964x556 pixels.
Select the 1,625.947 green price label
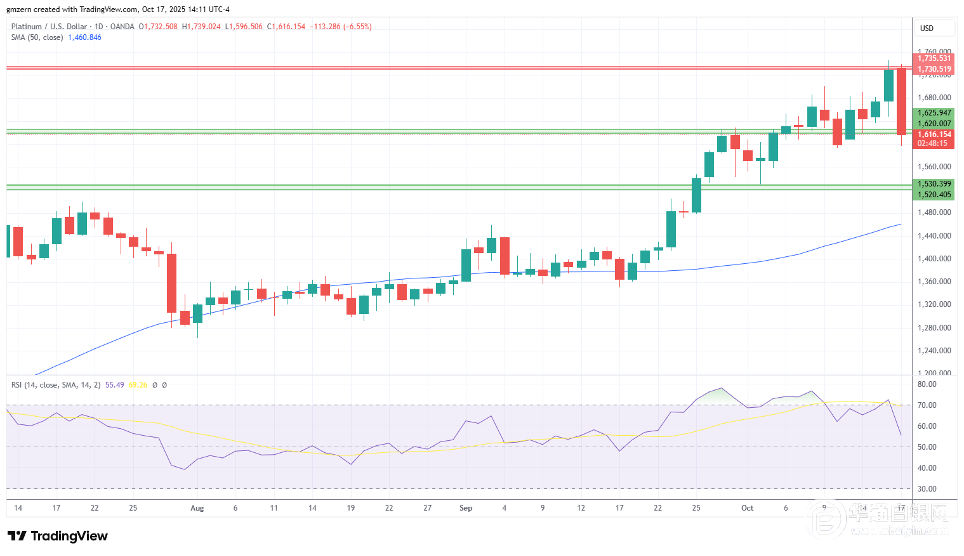point(933,113)
